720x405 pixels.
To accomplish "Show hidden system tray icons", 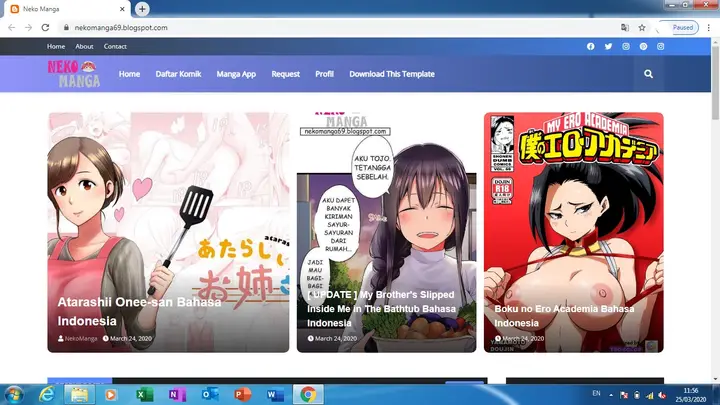I will 611,395.
